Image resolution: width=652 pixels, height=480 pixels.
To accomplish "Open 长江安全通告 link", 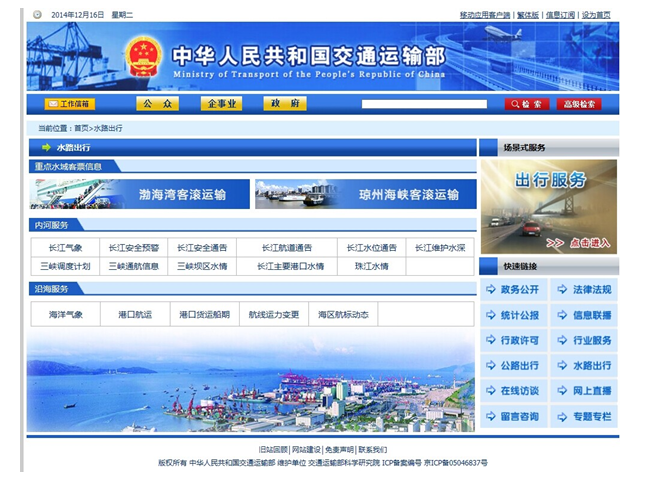I will pos(202,248).
